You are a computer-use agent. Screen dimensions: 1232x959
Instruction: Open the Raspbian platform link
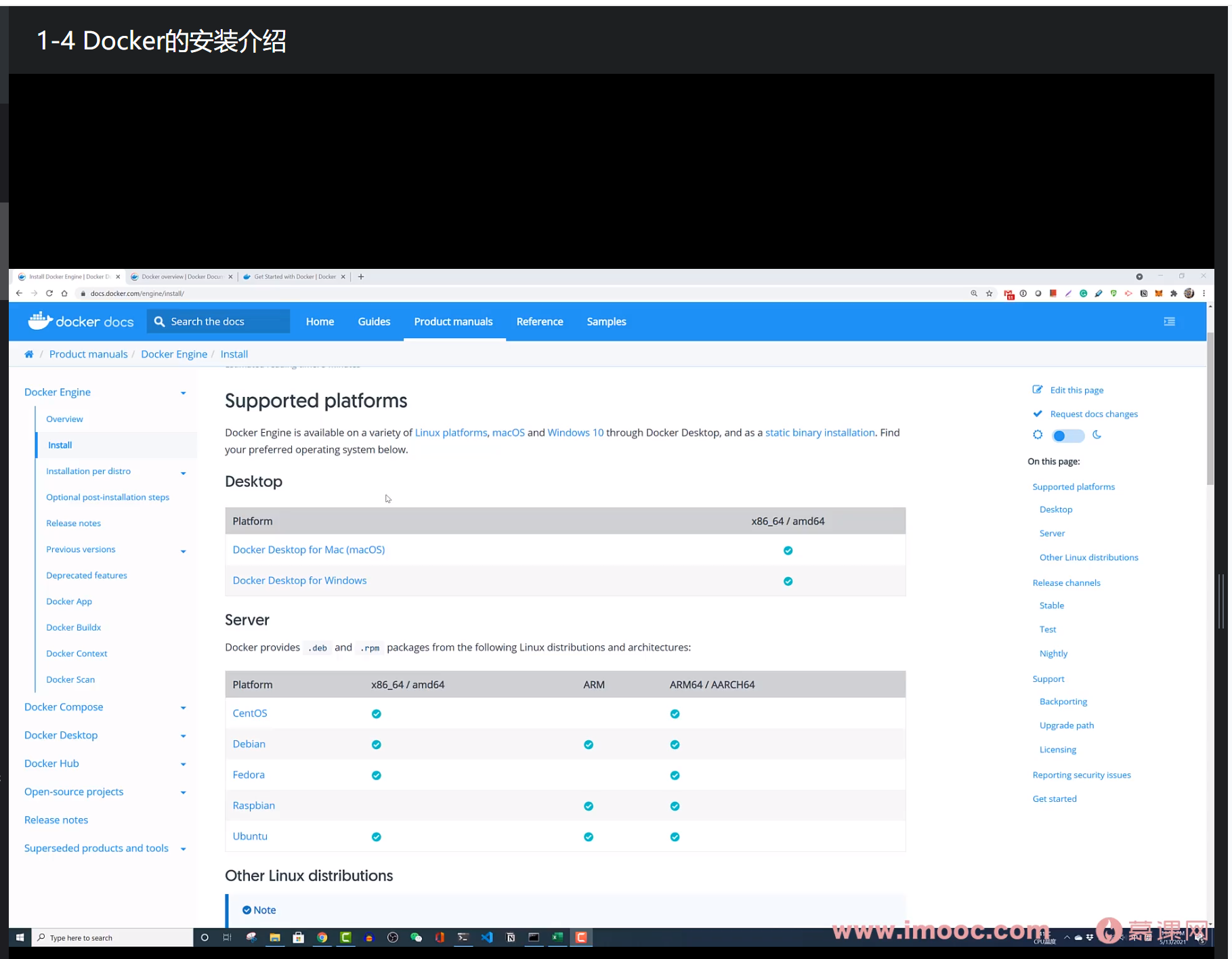(x=254, y=805)
